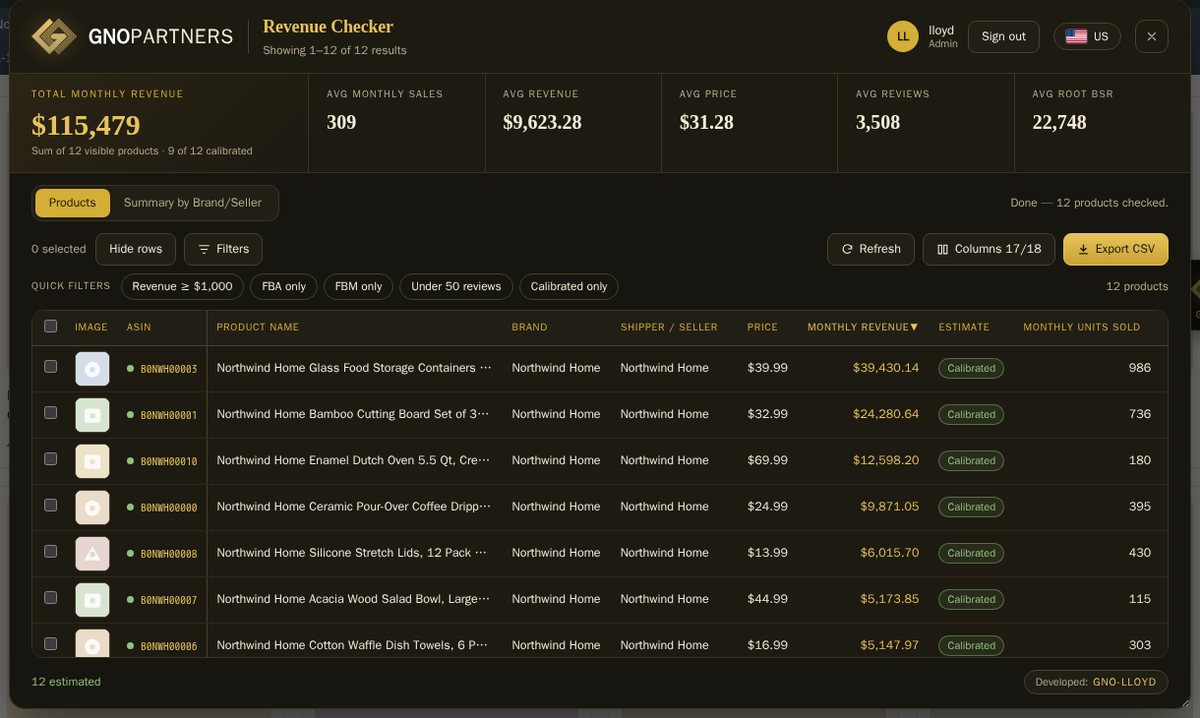The width and height of the screenshot is (1200, 718).
Task: Sort by Monthly Units Sold header
Action: point(1081,327)
